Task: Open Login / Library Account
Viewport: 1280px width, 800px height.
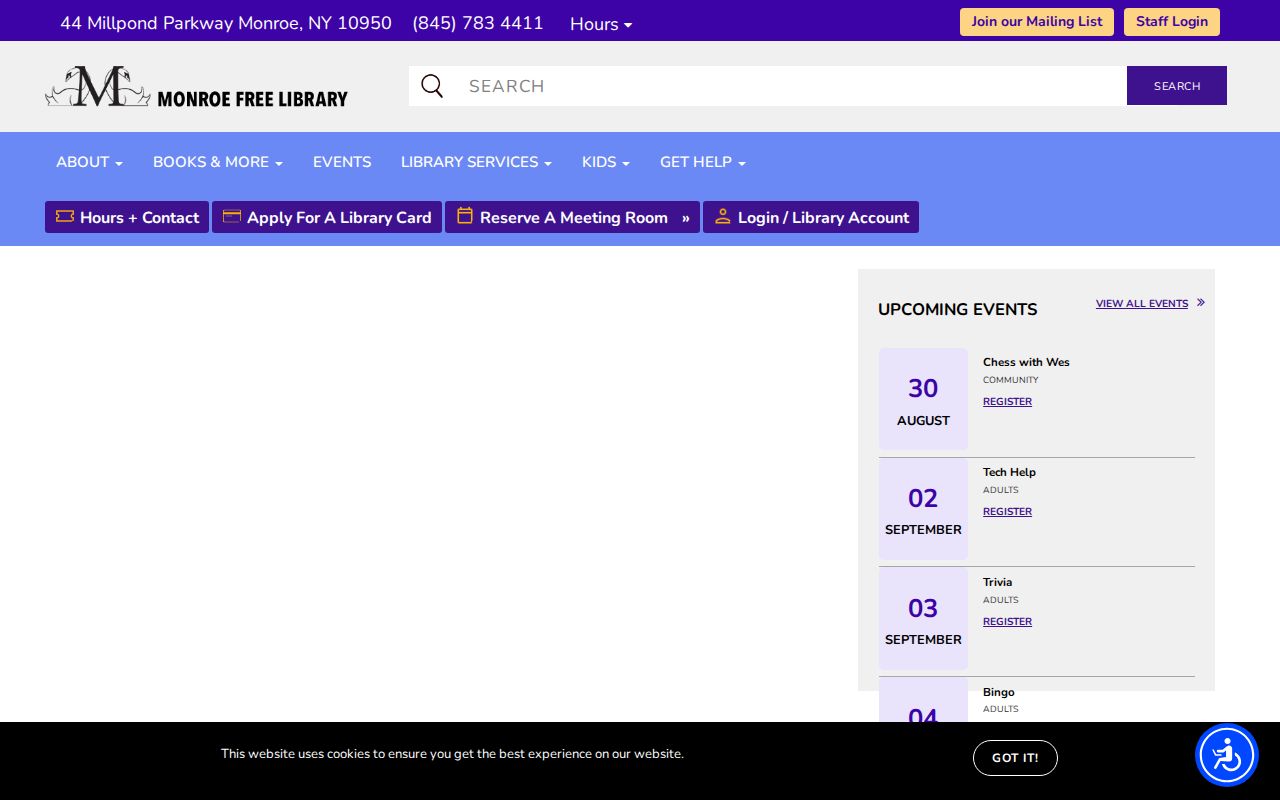Action: [811, 217]
